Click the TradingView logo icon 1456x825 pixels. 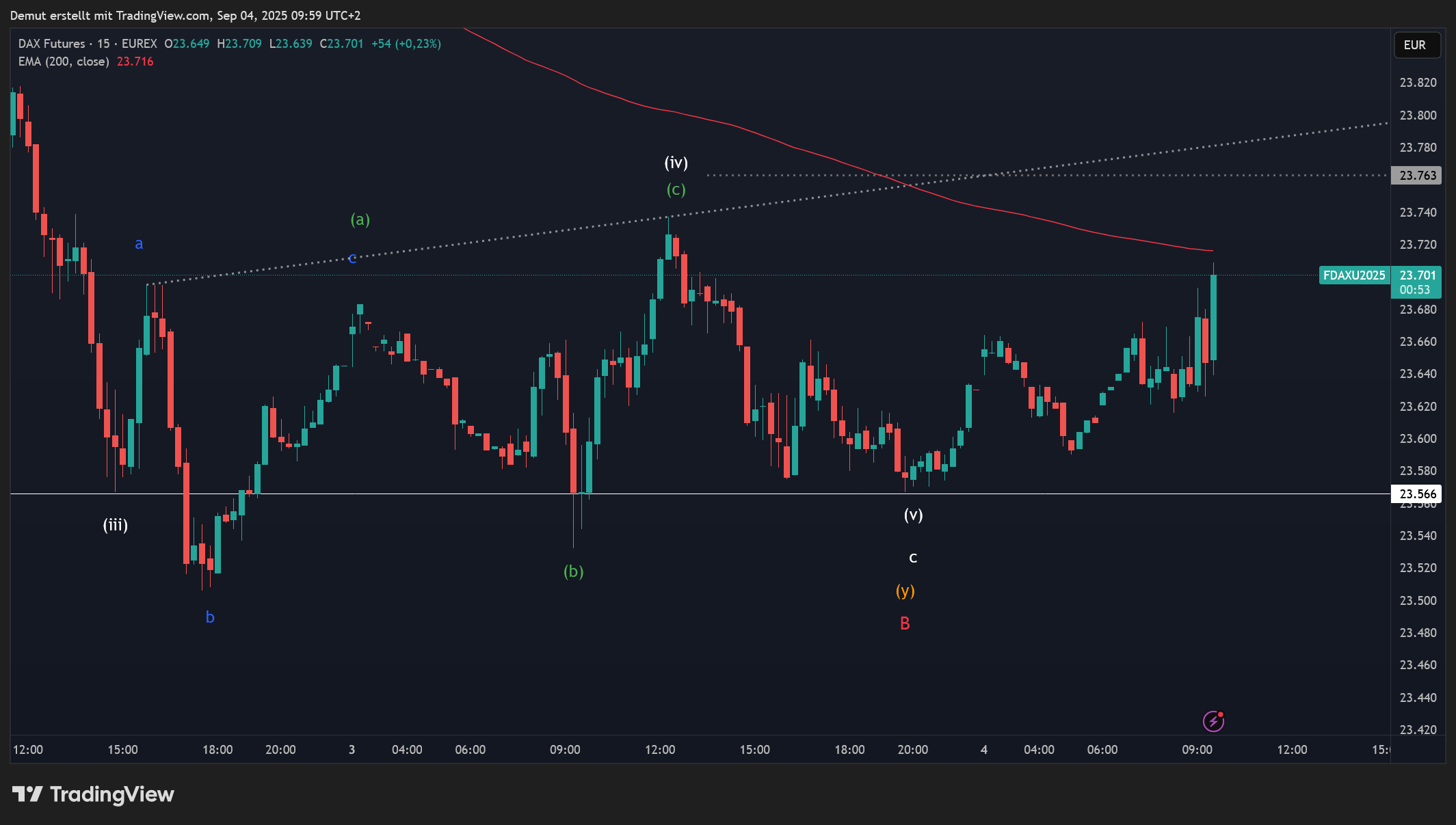27,794
